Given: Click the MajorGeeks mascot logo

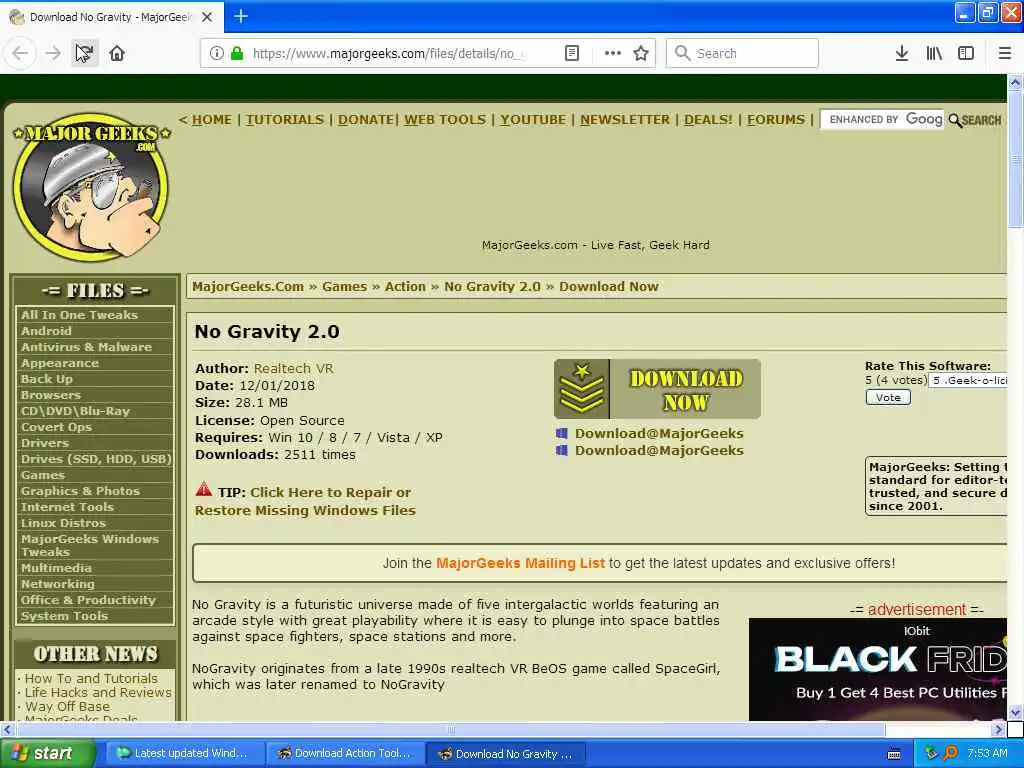Looking at the screenshot, I should click(x=91, y=188).
